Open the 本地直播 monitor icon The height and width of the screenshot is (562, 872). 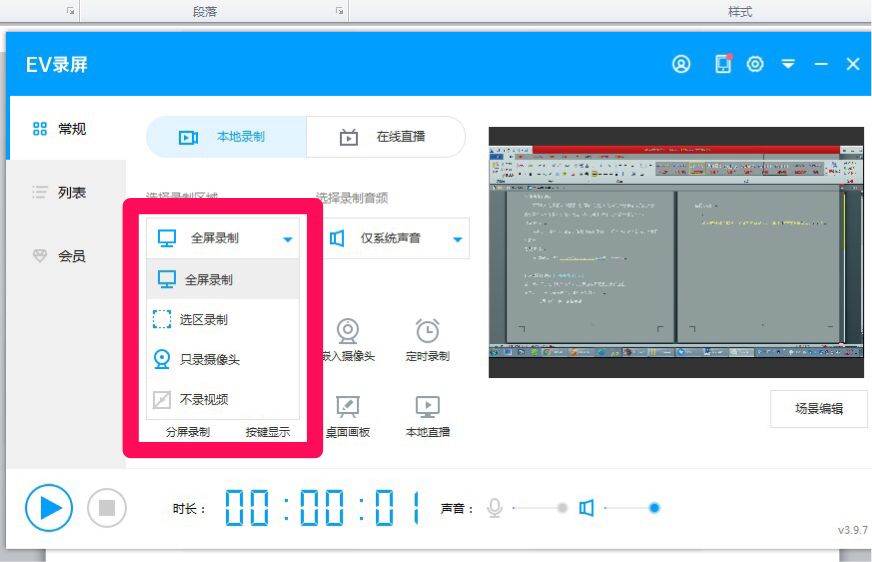point(427,407)
